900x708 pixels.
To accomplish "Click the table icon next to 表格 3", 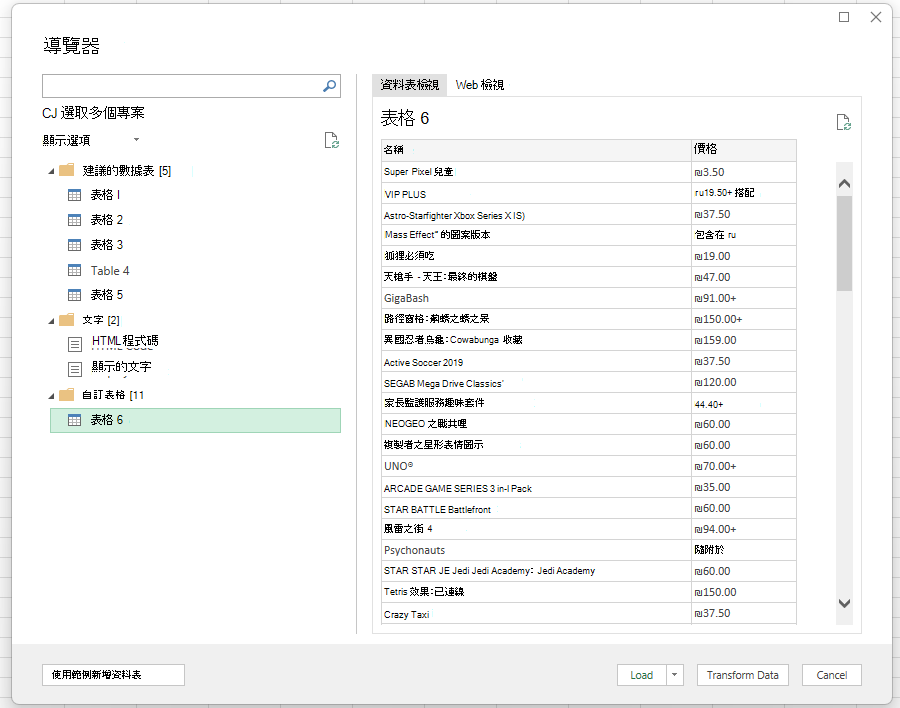I will [75, 245].
